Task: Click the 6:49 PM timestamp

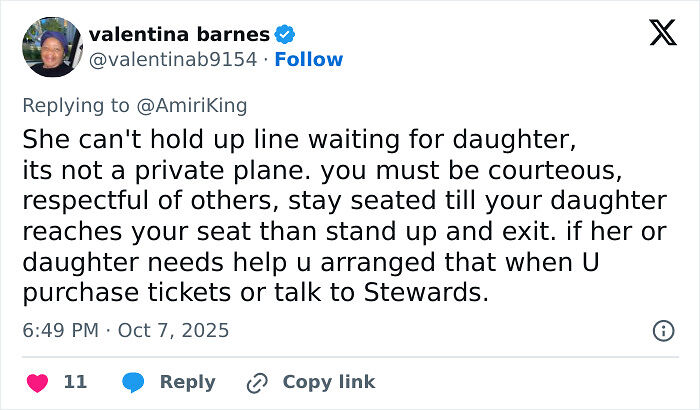Action: (x=62, y=329)
